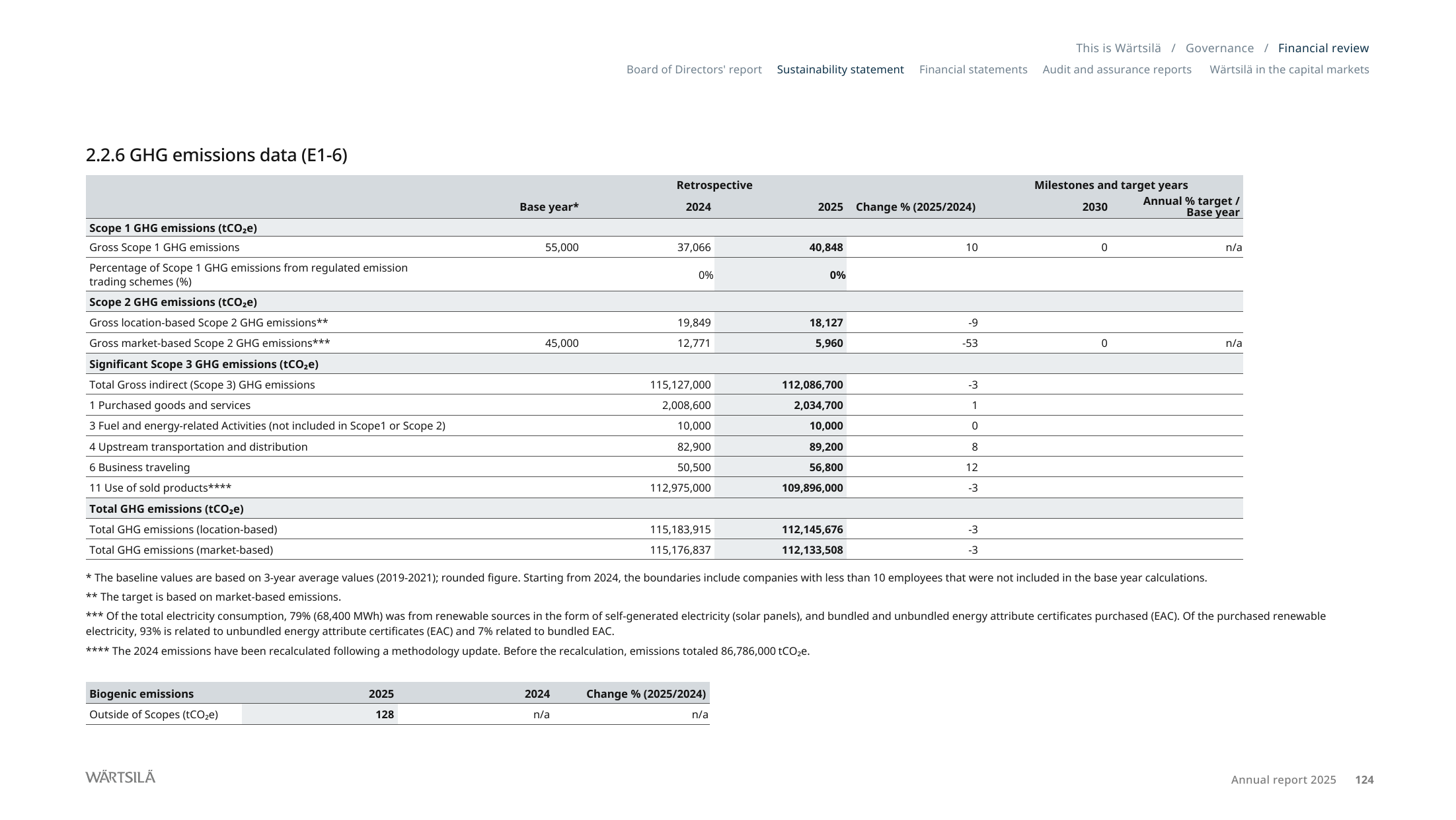Screen dimensions: 1456x820
Task: Select biogenic Outside of Scopes value 128
Action: pyautogui.click(x=385, y=714)
